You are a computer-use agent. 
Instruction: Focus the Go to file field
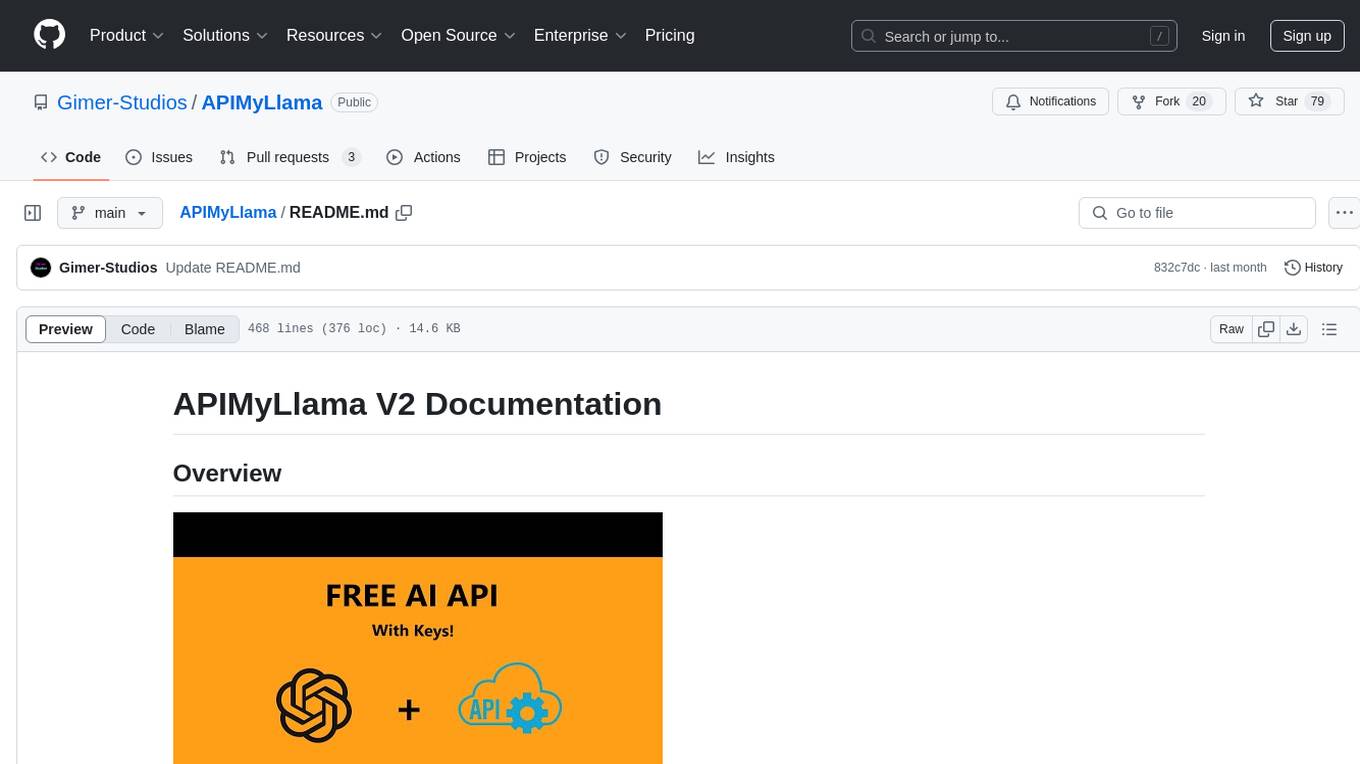coord(1197,213)
